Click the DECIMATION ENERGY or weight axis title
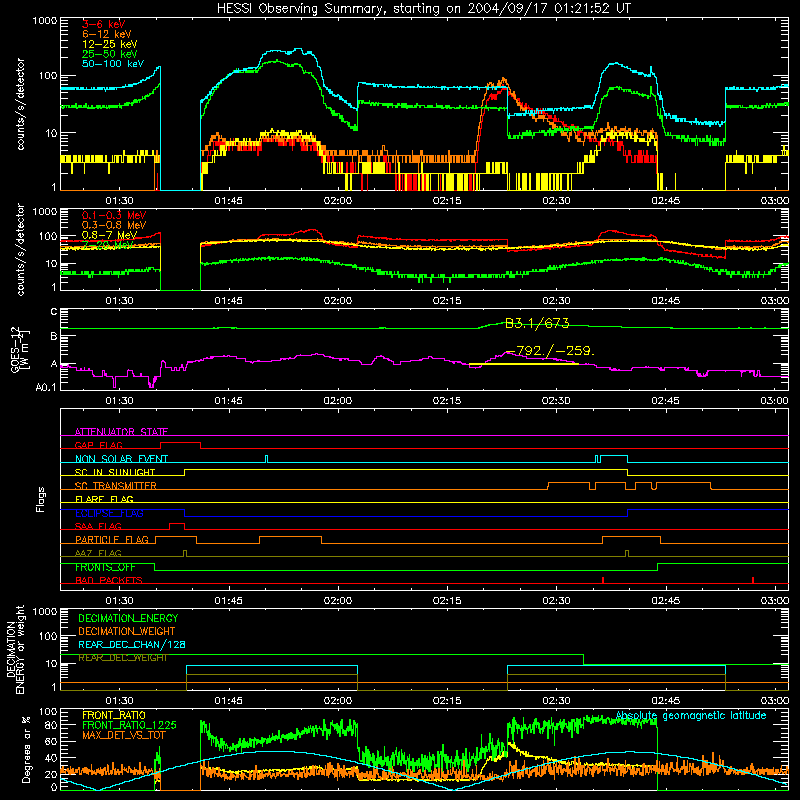The height and width of the screenshot is (800, 800). pyautogui.click(x=15, y=649)
